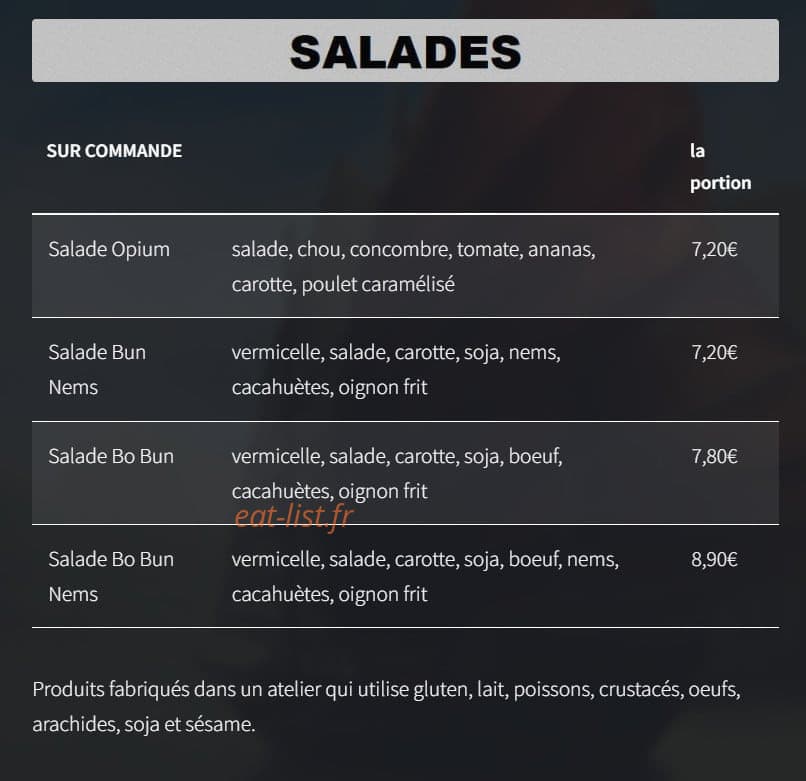The height and width of the screenshot is (781, 806).
Task: Select the Salade Opium item name
Action: click(x=109, y=249)
